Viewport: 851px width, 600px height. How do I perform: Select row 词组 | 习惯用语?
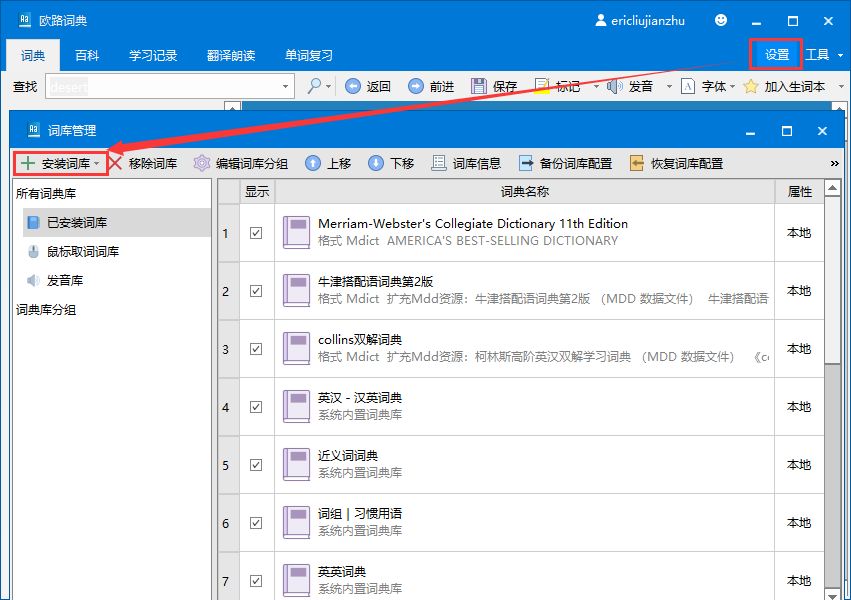coord(521,523)
